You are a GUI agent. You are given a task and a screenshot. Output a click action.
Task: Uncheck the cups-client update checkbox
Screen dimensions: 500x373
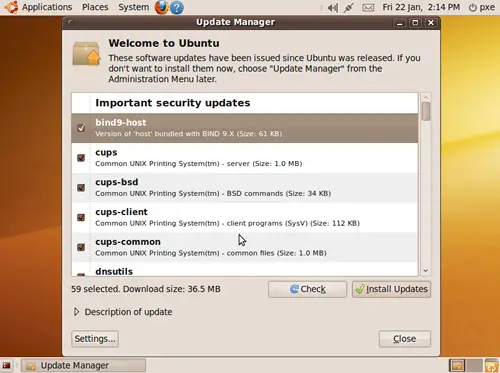81,217
